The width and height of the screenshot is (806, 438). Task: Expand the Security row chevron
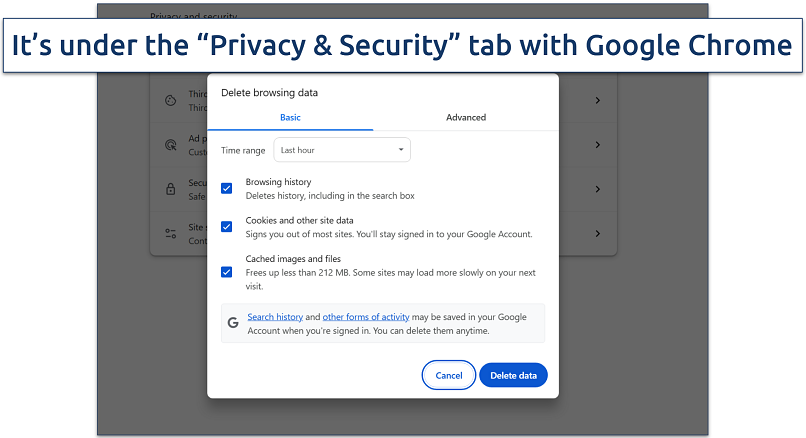coord(597,189)
